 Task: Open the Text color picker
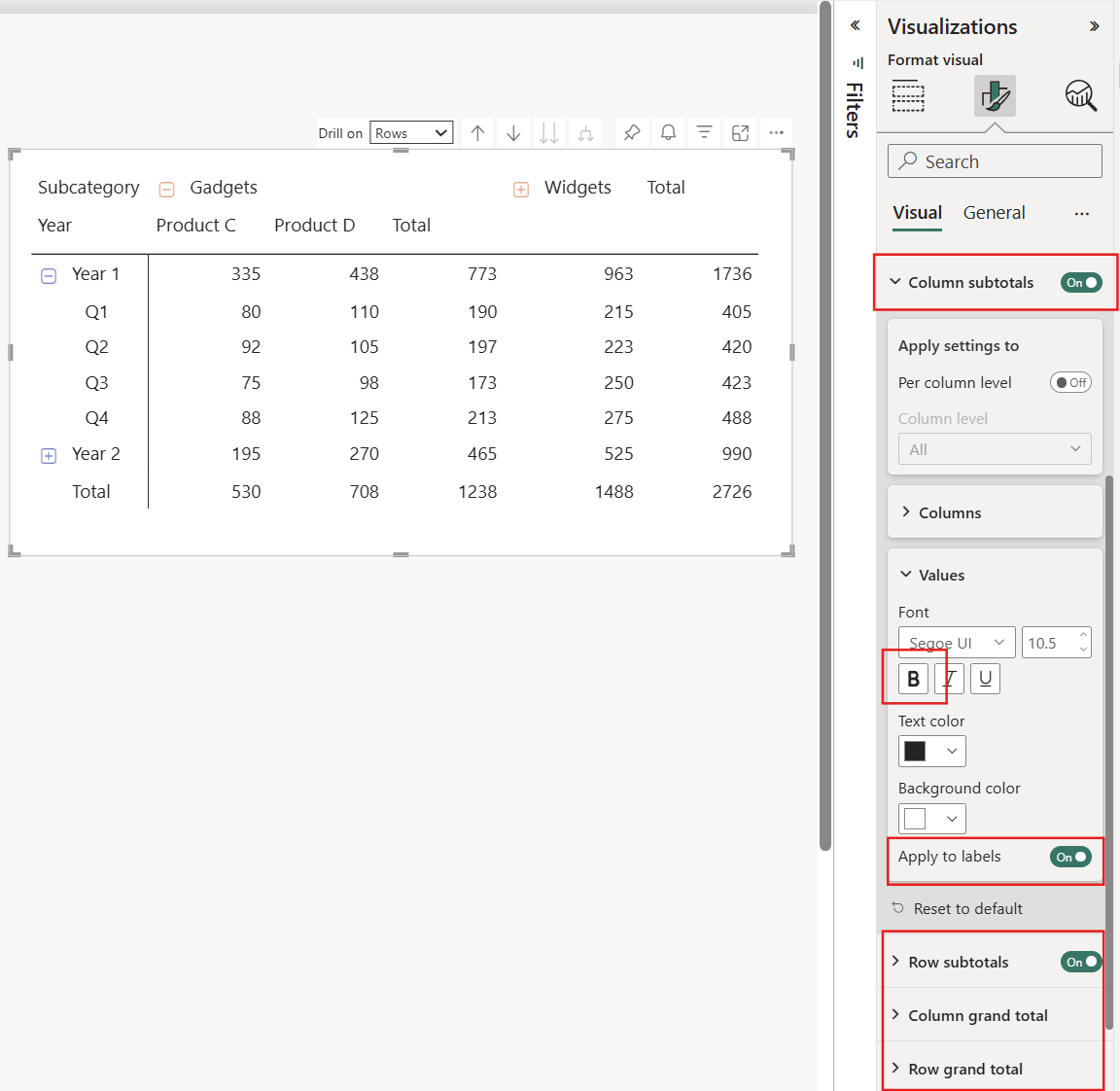(x=931, y=751)
